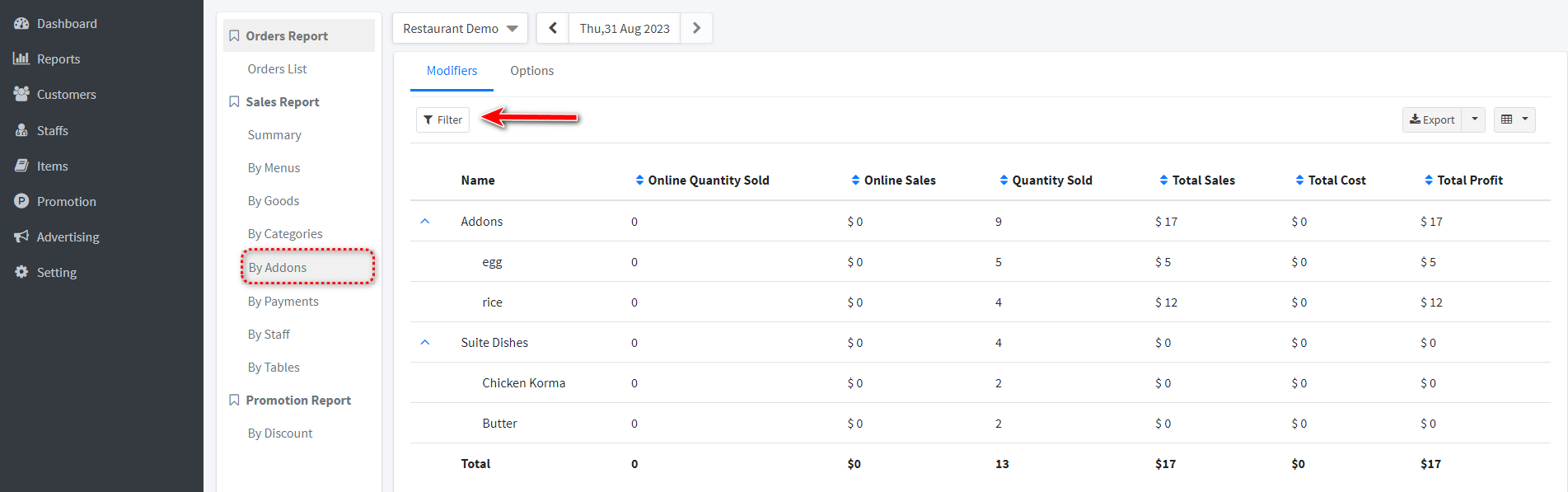
Task: Open the By Menus report
Action: [274, 168]
